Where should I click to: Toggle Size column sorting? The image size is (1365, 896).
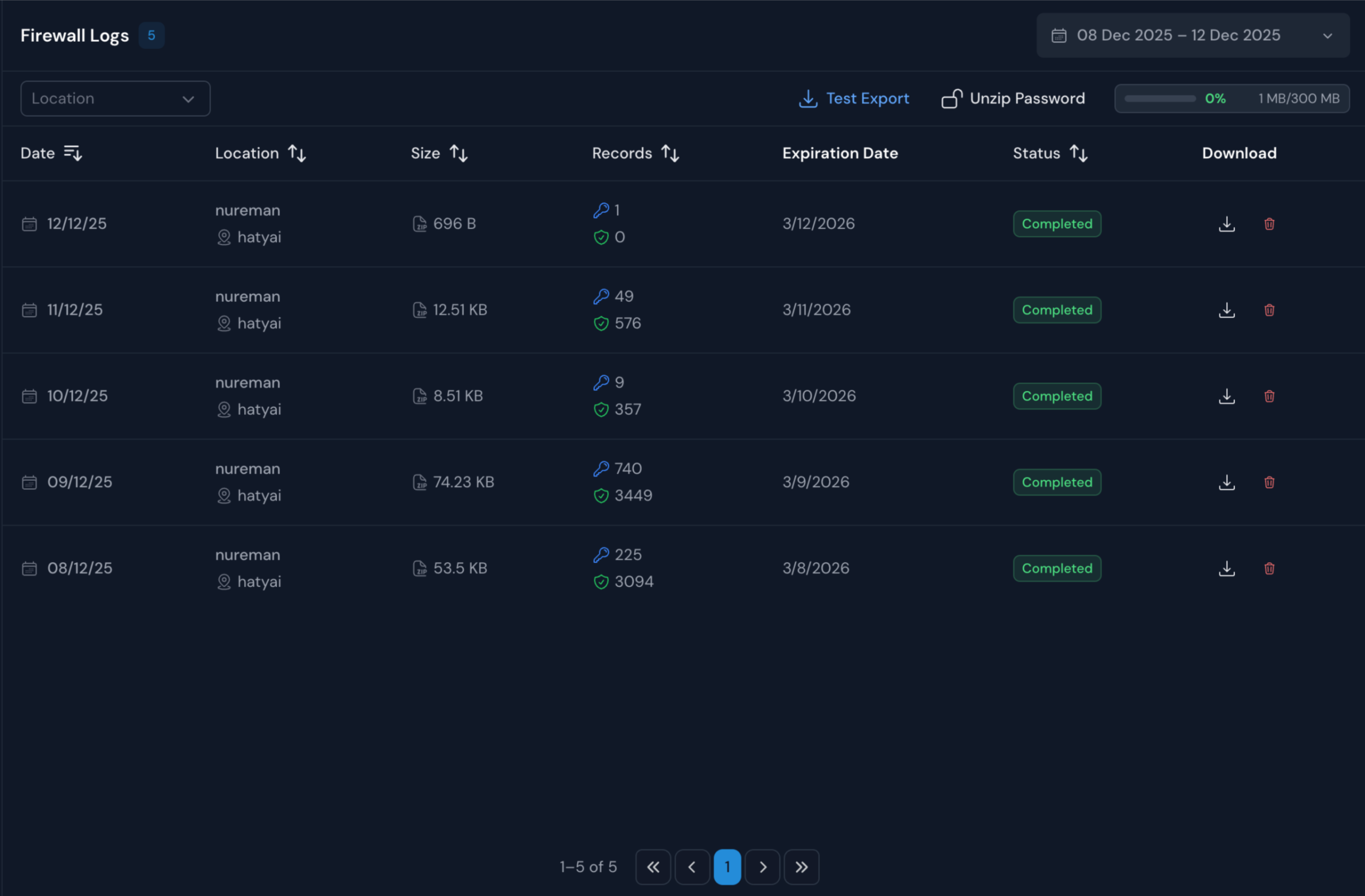(458, 153)
